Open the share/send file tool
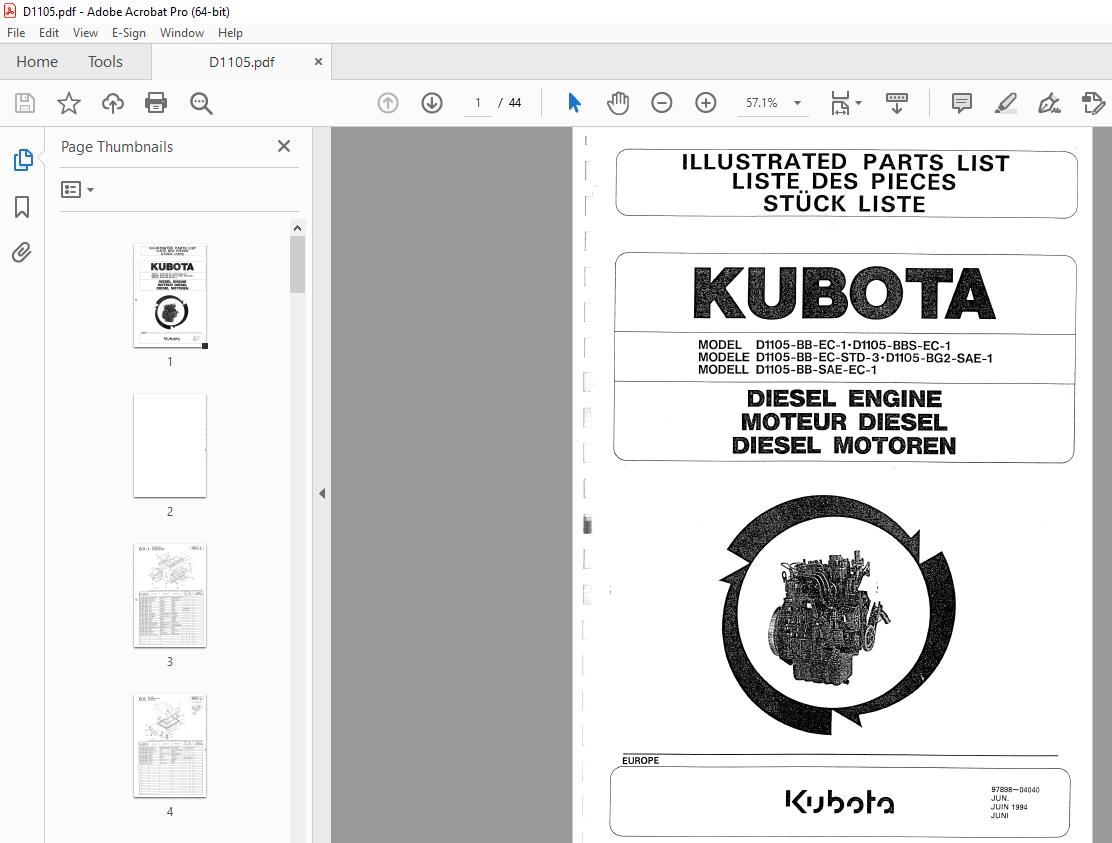Screen dimensions: 1112x843 point(1094,104)
